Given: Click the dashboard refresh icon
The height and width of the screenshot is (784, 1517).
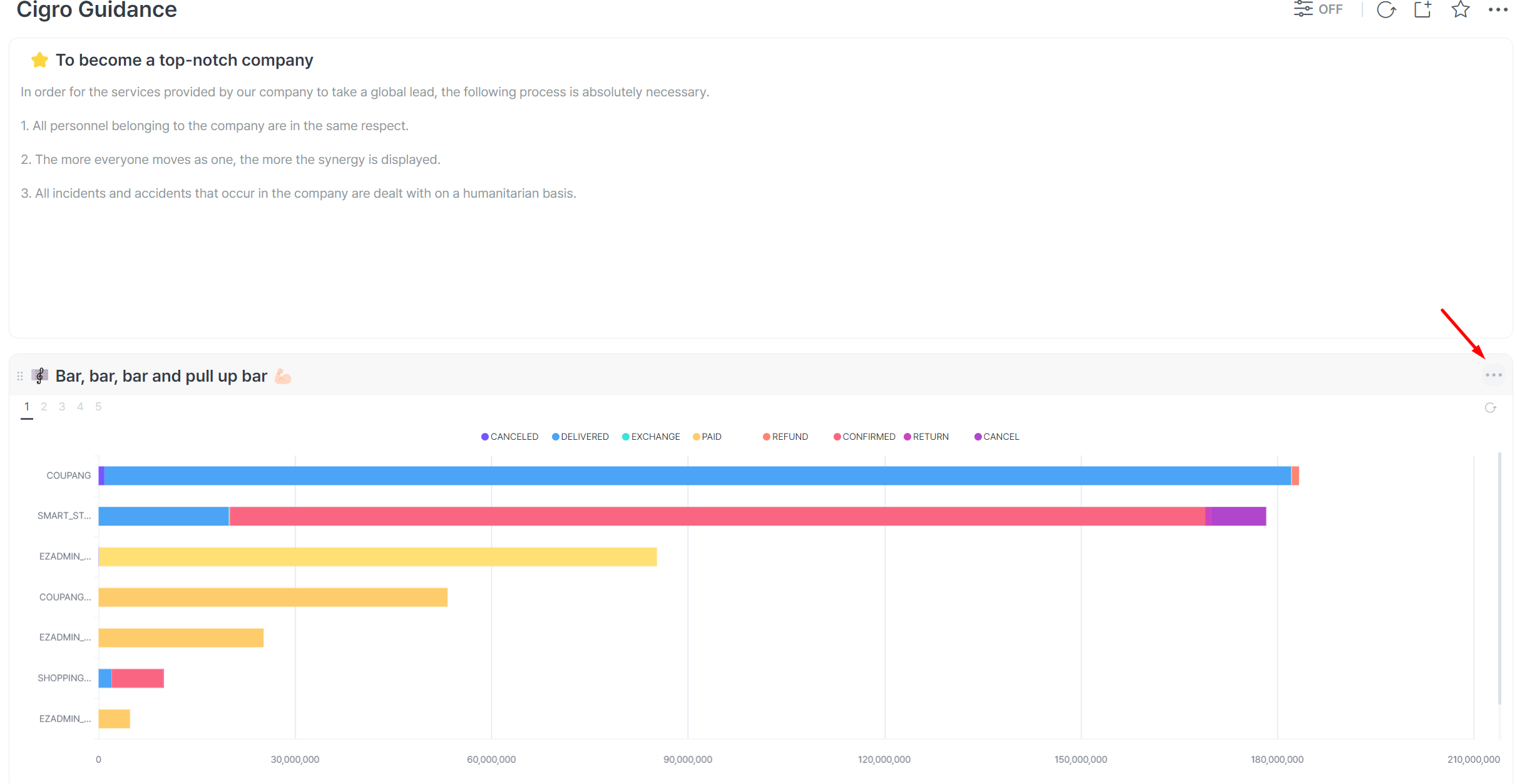Looking at the screenshot, I should pos(1386,9).
